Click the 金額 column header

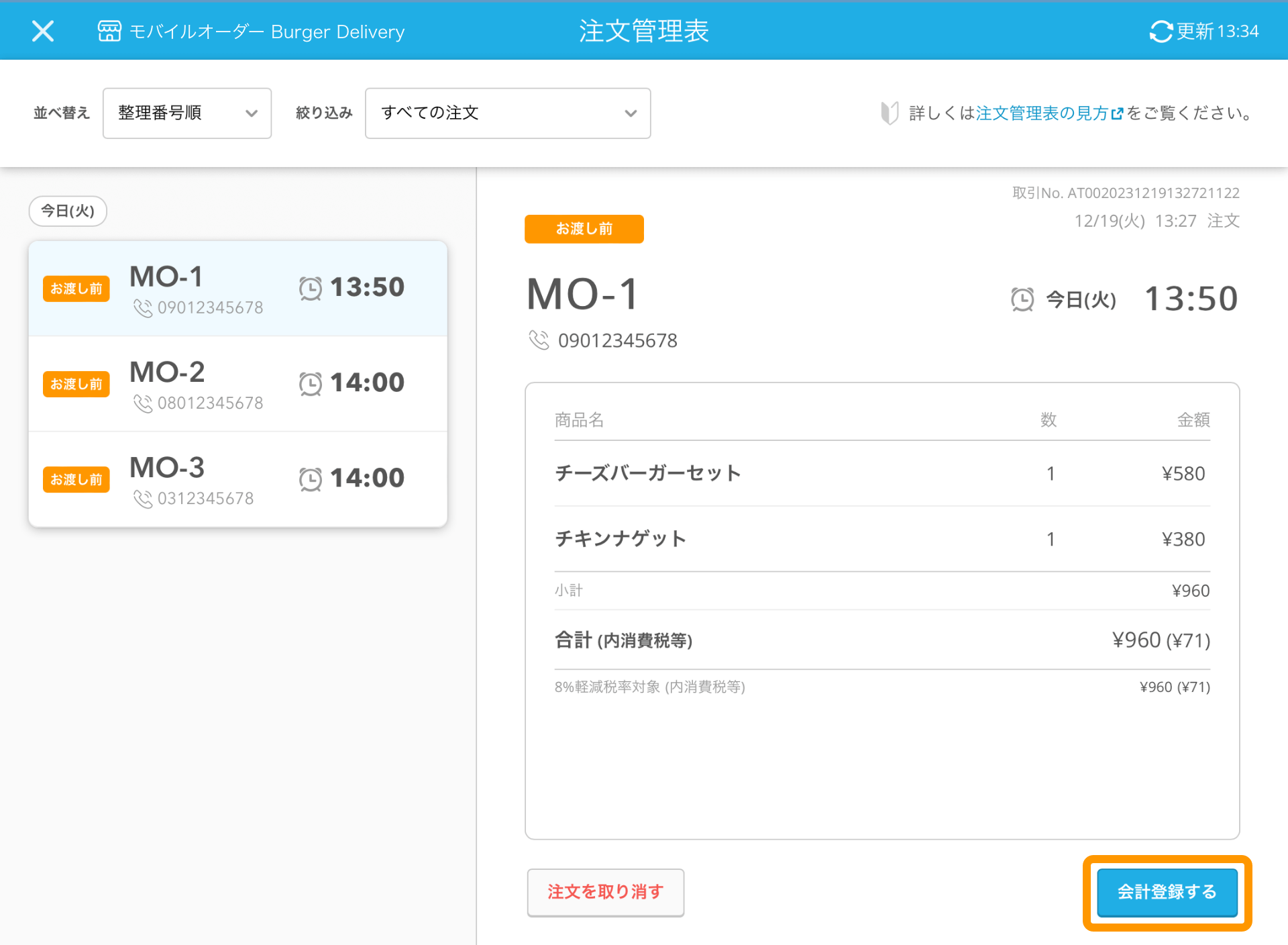tap(1193, 420)
